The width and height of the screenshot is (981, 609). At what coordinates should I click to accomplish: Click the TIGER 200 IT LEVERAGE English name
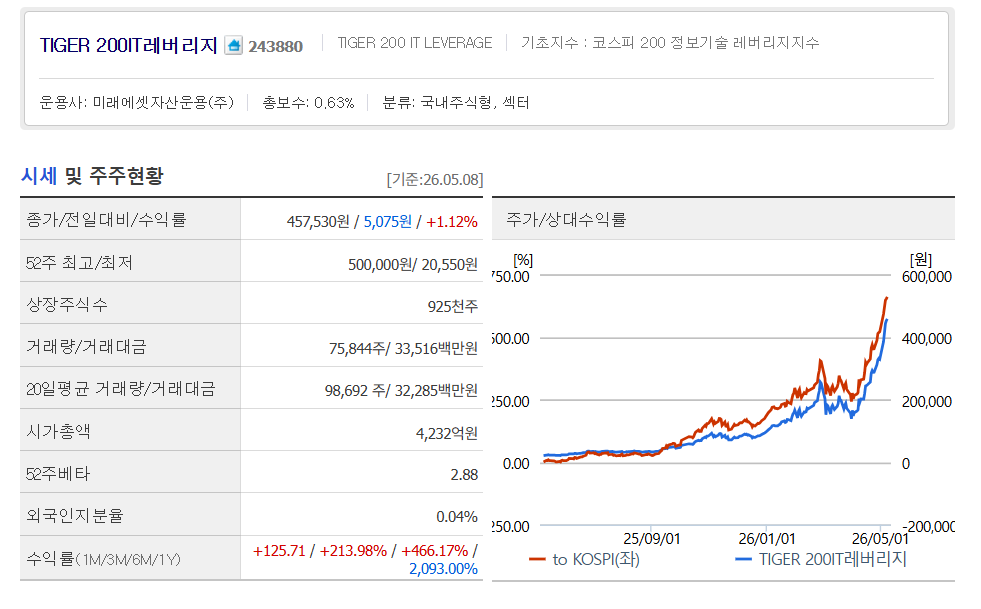[x=415, y=43]
